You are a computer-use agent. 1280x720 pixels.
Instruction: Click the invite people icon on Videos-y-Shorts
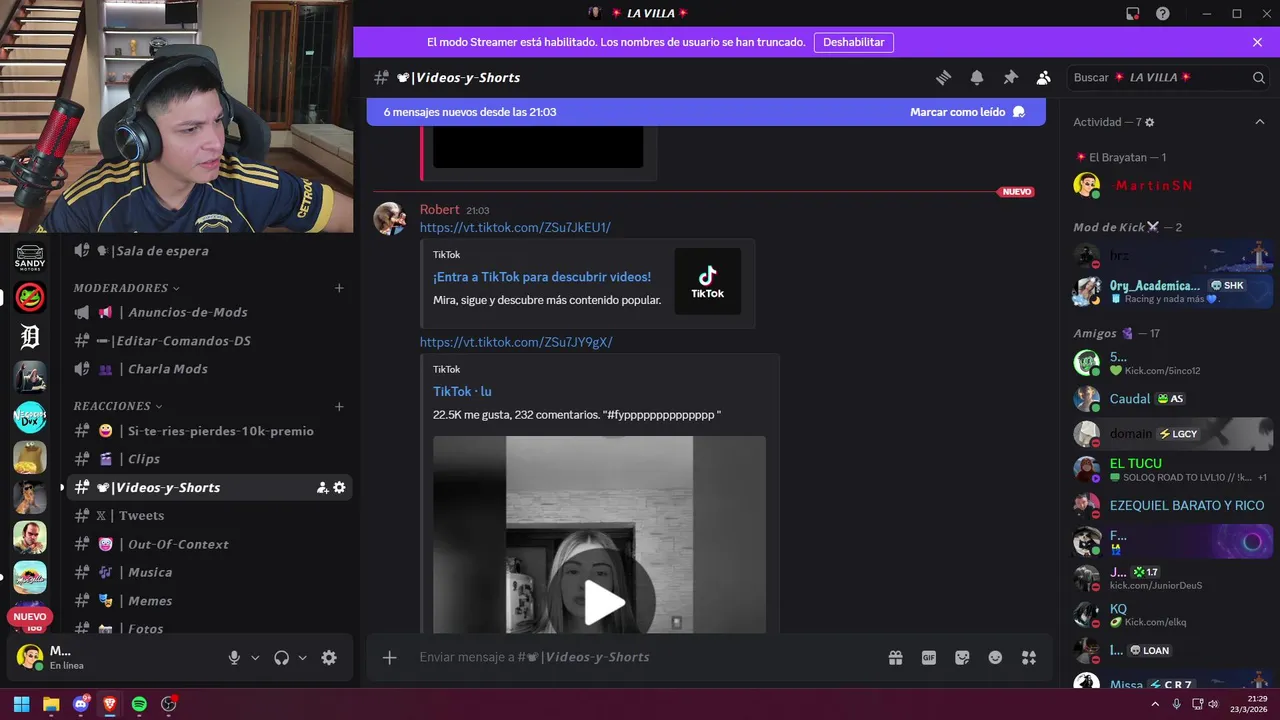322,488
